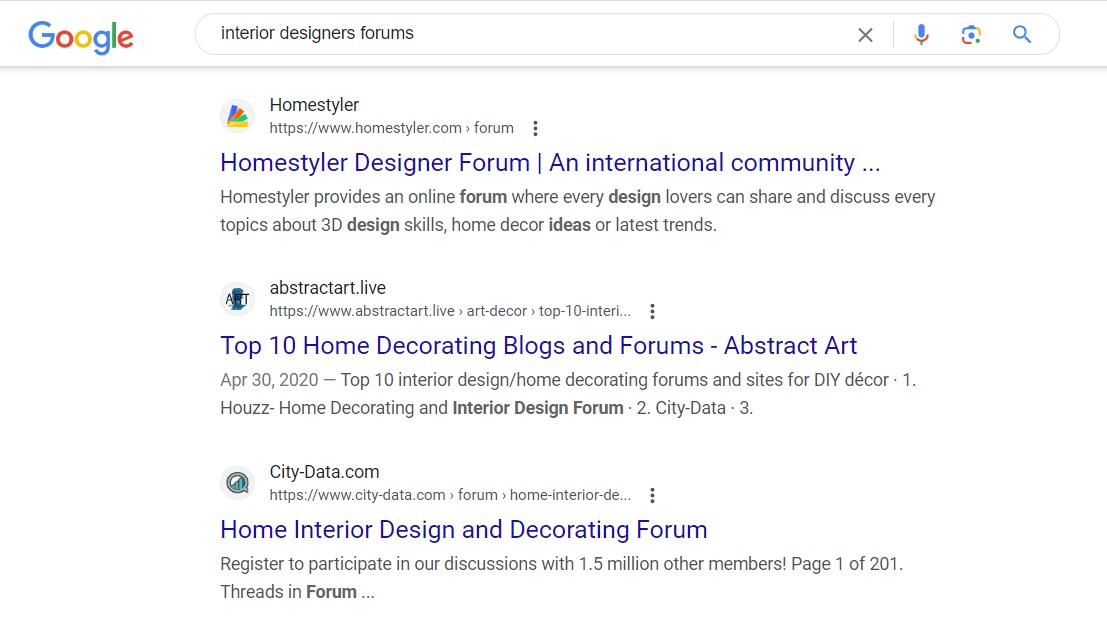Select the snippet text 'Homestyler provides an online forum'
The width and height of the screenshot is (1107, 622).
pos(364,197)
